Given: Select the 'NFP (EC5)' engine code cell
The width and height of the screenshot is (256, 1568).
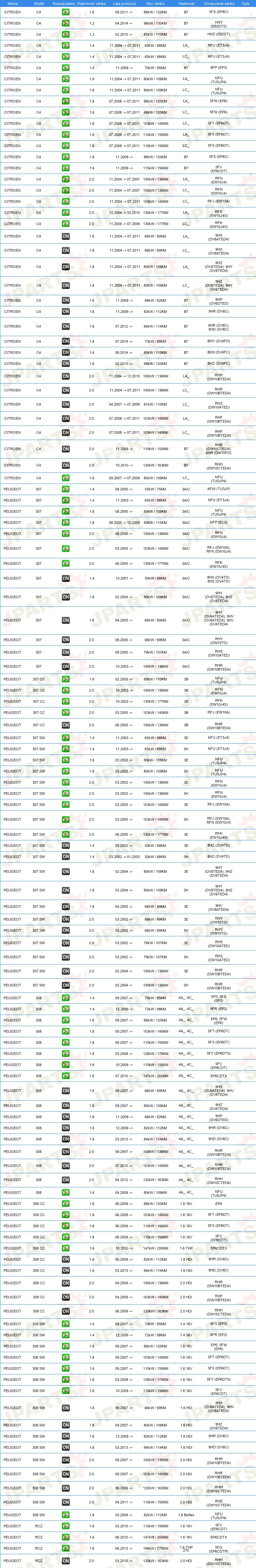Looking at the screenshot, I should pyautogui.click(x=219, y=522).
